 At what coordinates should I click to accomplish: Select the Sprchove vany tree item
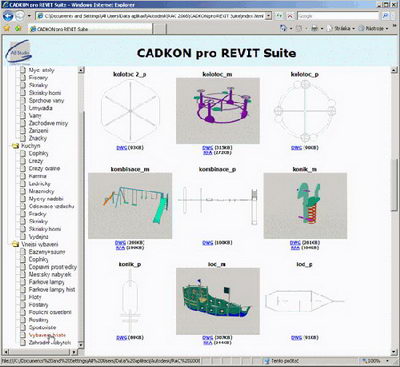pyautogui.click(x=46, y=100)
